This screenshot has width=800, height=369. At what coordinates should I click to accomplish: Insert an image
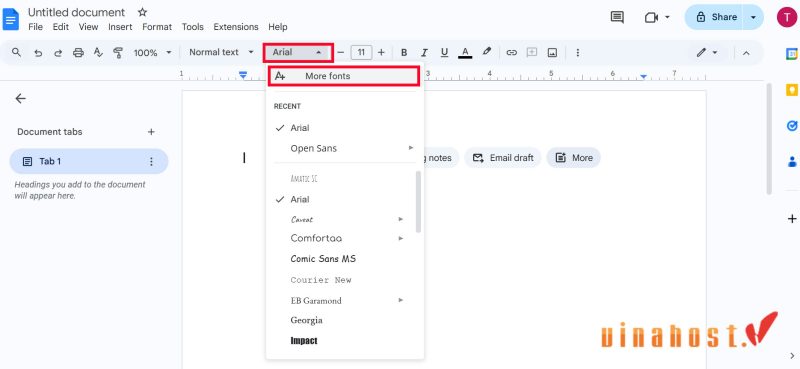[552, 53]
